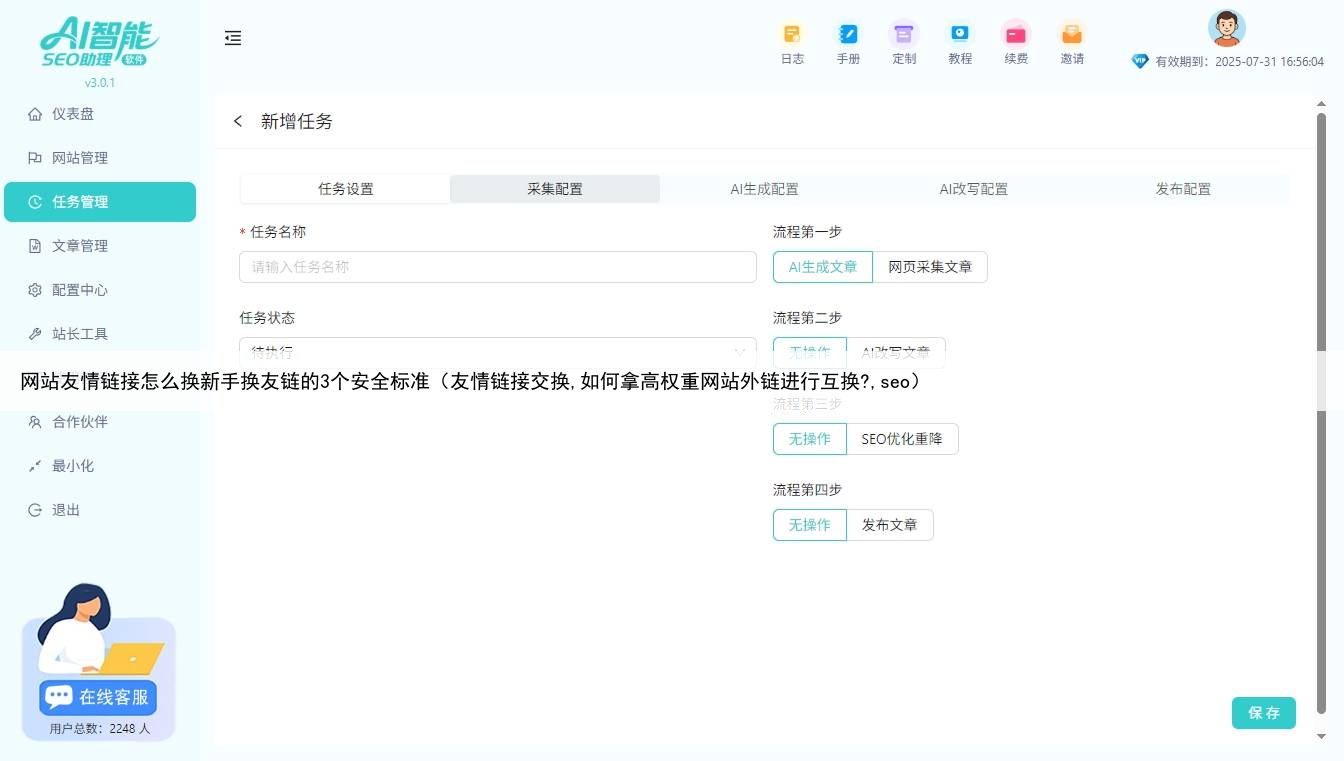
Task: Enable 发布文章 in 流程第四步
Action: point(890,524)
